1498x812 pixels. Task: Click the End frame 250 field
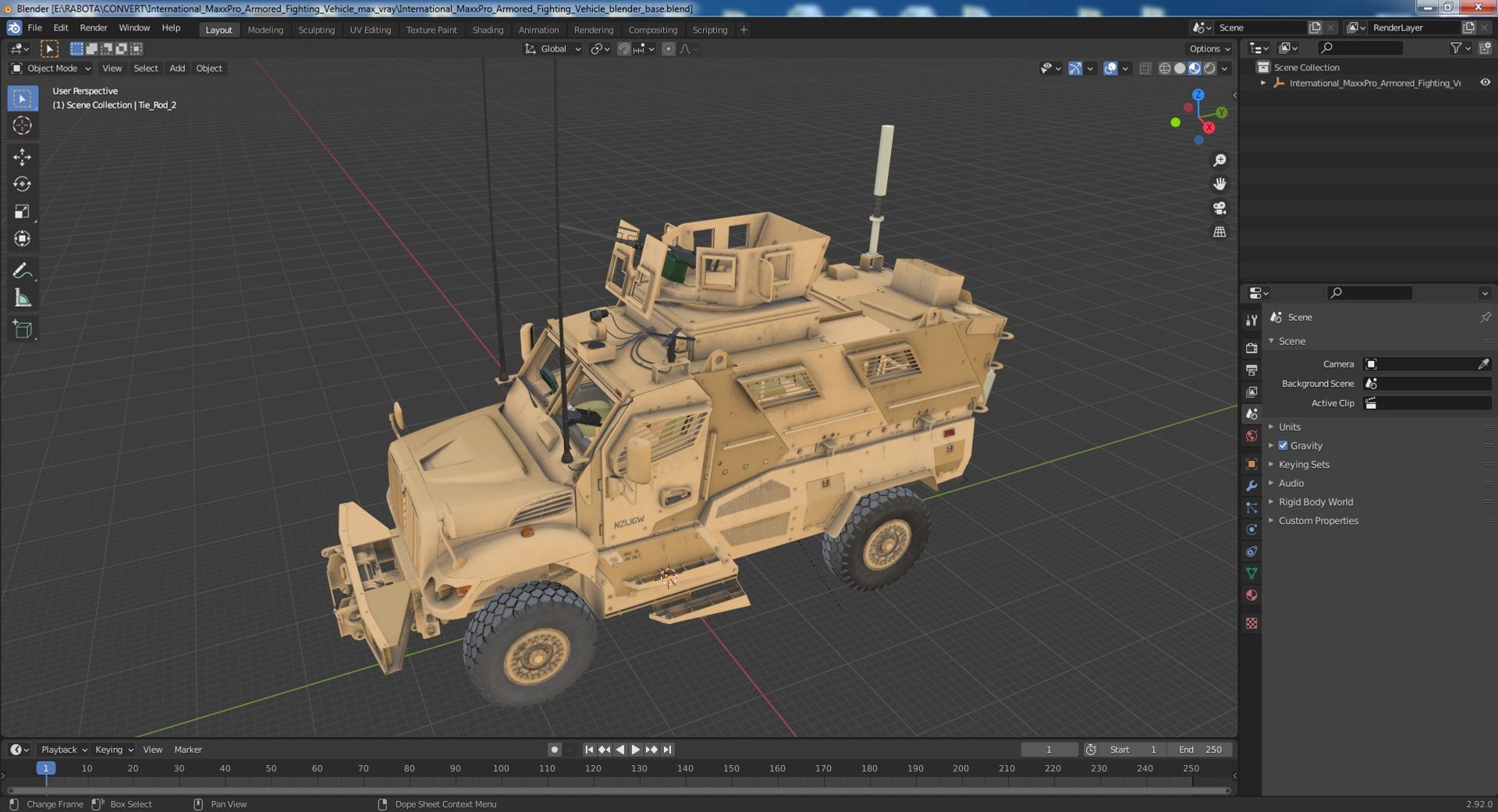(x=1200, y=750)
